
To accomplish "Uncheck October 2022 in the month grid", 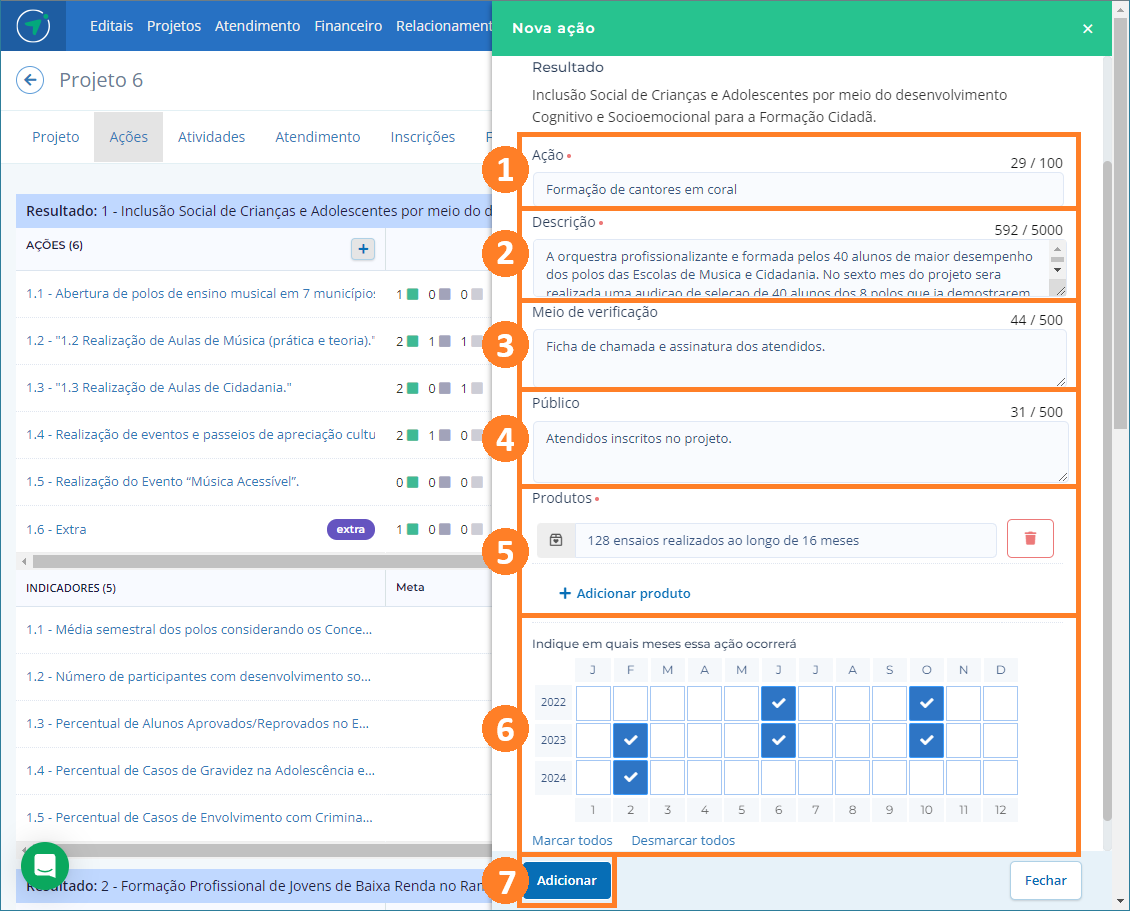I will pos(926,703).
